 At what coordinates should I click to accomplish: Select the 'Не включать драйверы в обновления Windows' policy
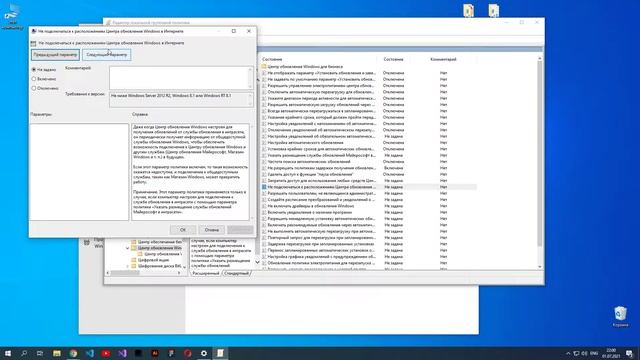coord(311,206)
